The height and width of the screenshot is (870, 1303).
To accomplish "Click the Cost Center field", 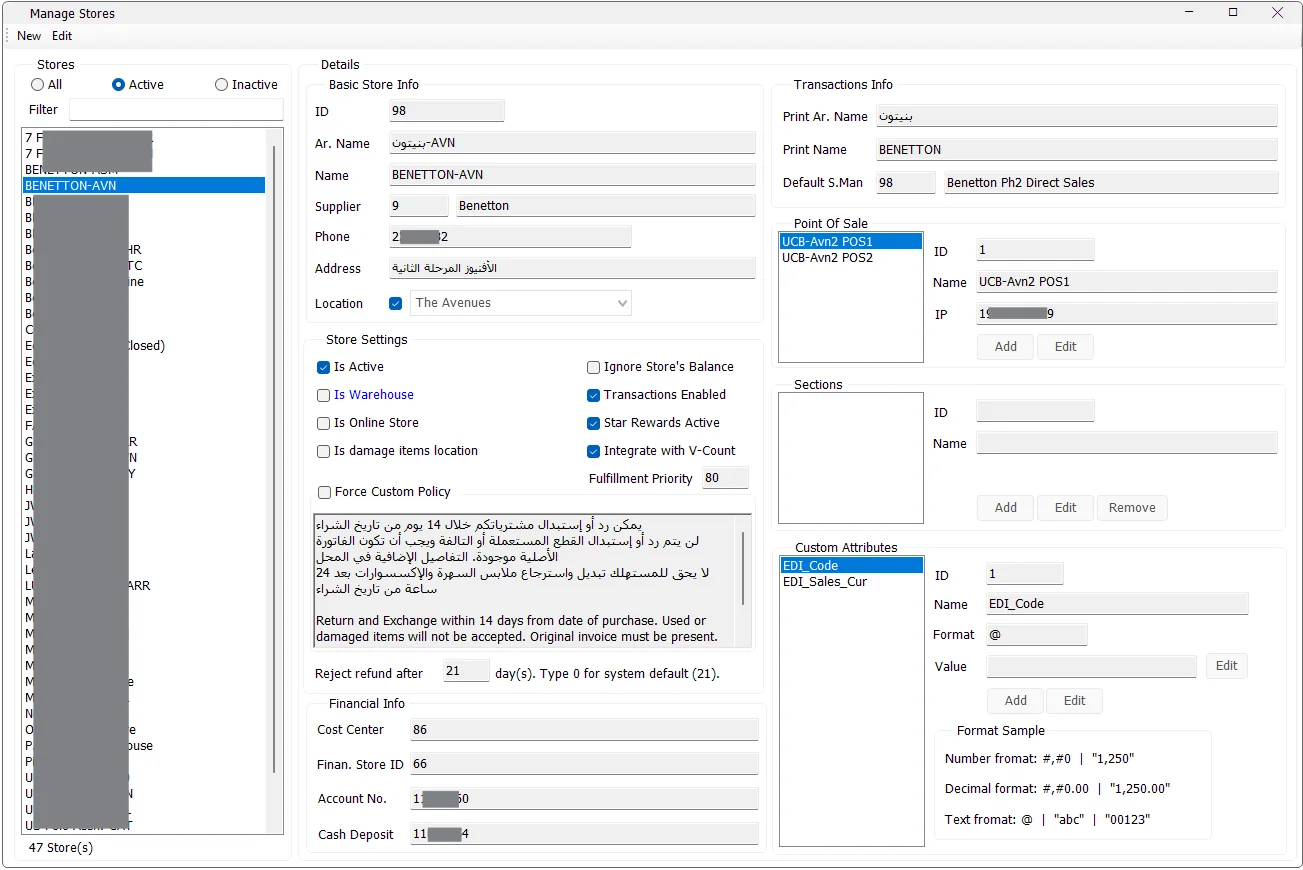I will (584, 731).
